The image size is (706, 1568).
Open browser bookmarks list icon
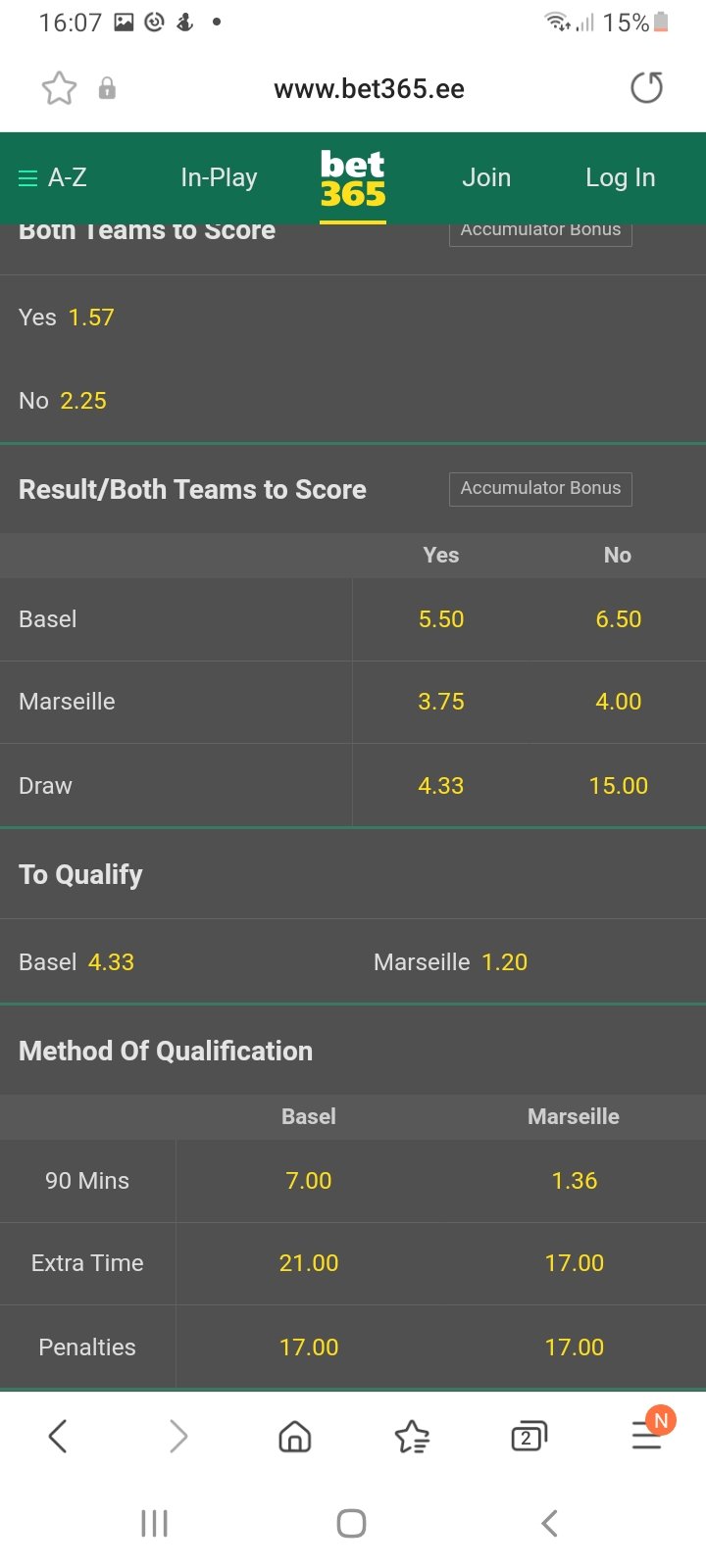pos(412,1437)
